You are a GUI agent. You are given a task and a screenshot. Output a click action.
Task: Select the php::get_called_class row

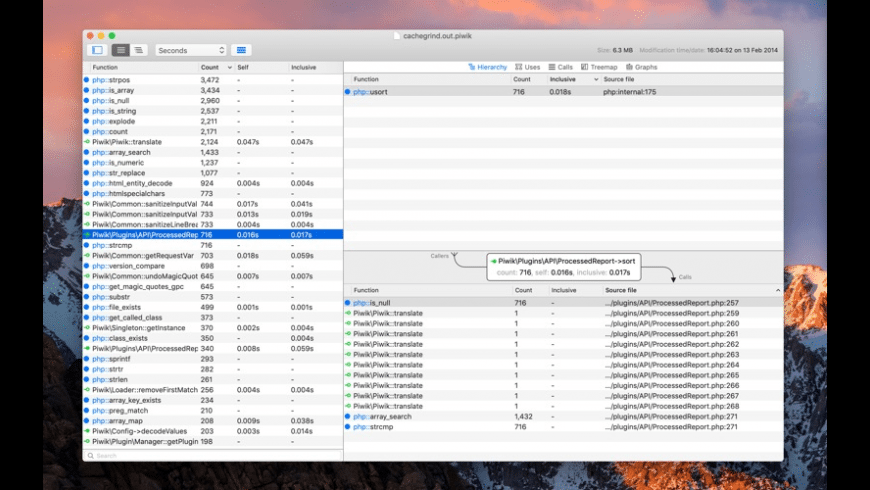[213, 317]
